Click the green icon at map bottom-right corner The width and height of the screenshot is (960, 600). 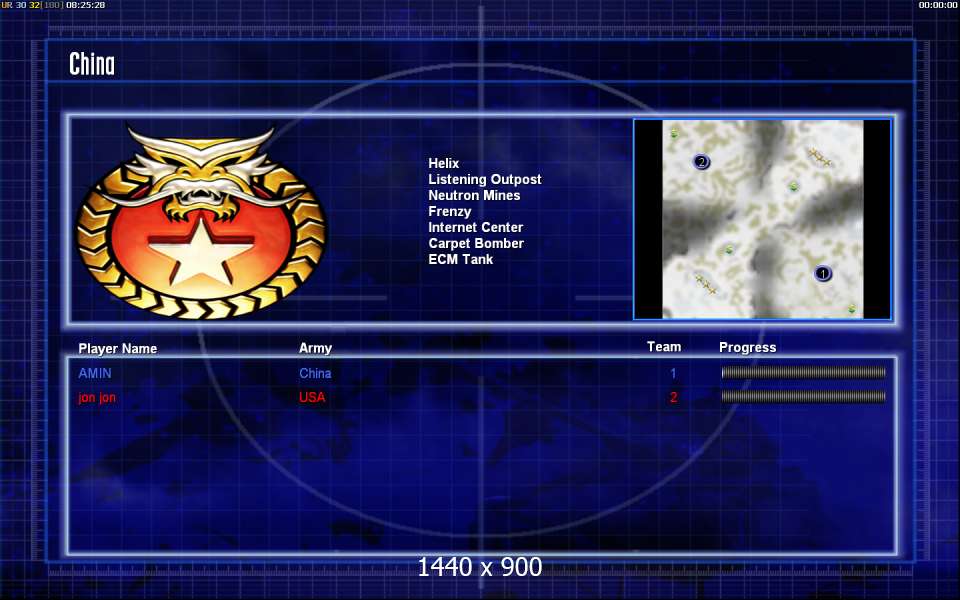pyautogui.click(x=852, y=309)
